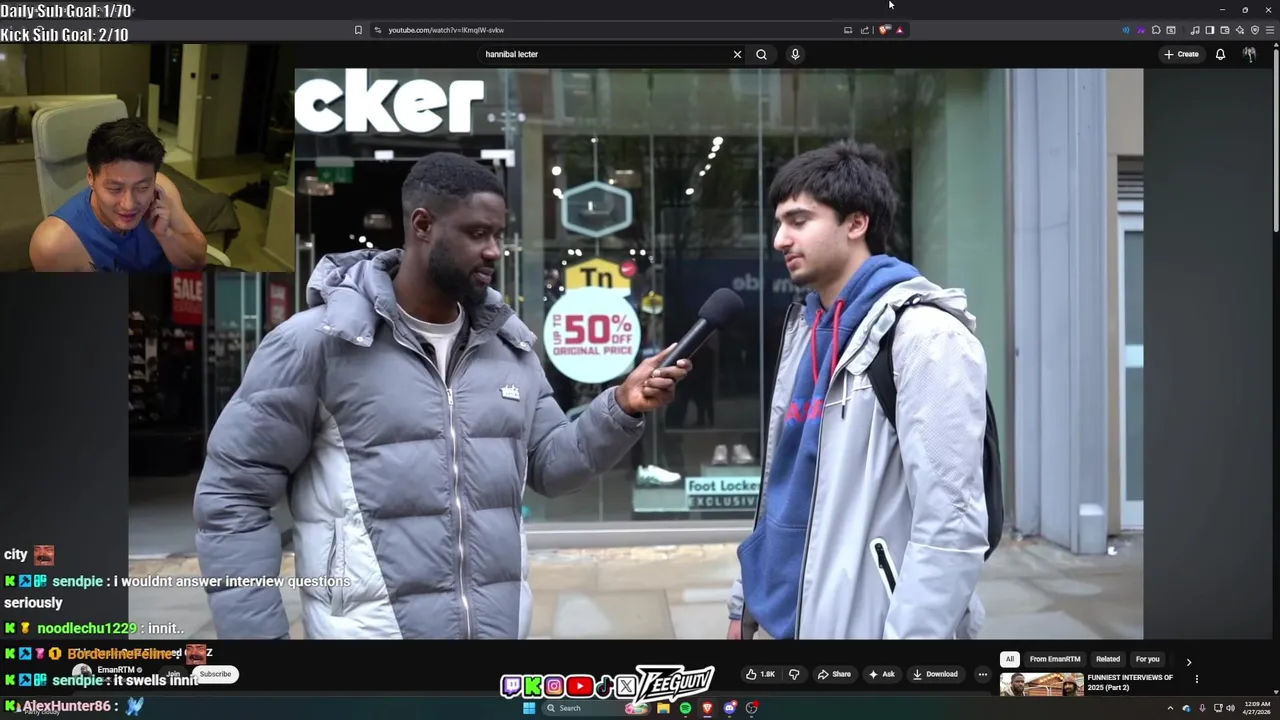Open Discord from taskbar
Viewport: 1280px width, 720px height.
click(x=730, y=708)
